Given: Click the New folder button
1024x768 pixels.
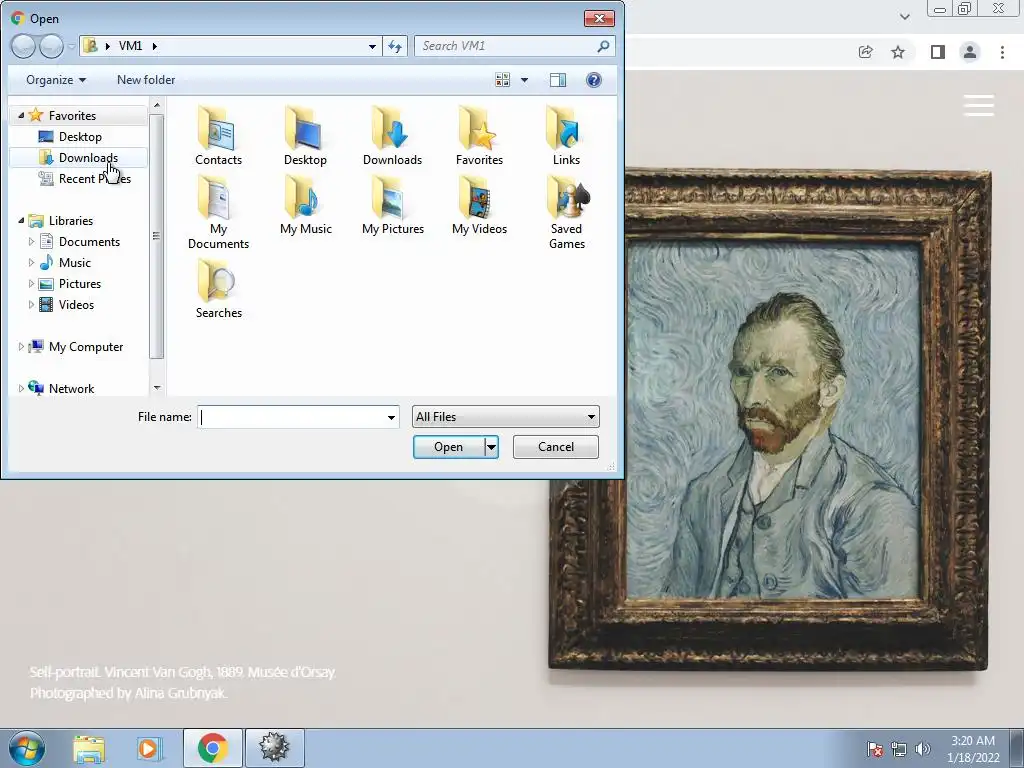Looking at the screenshot, I should click(x=146, y=80).
